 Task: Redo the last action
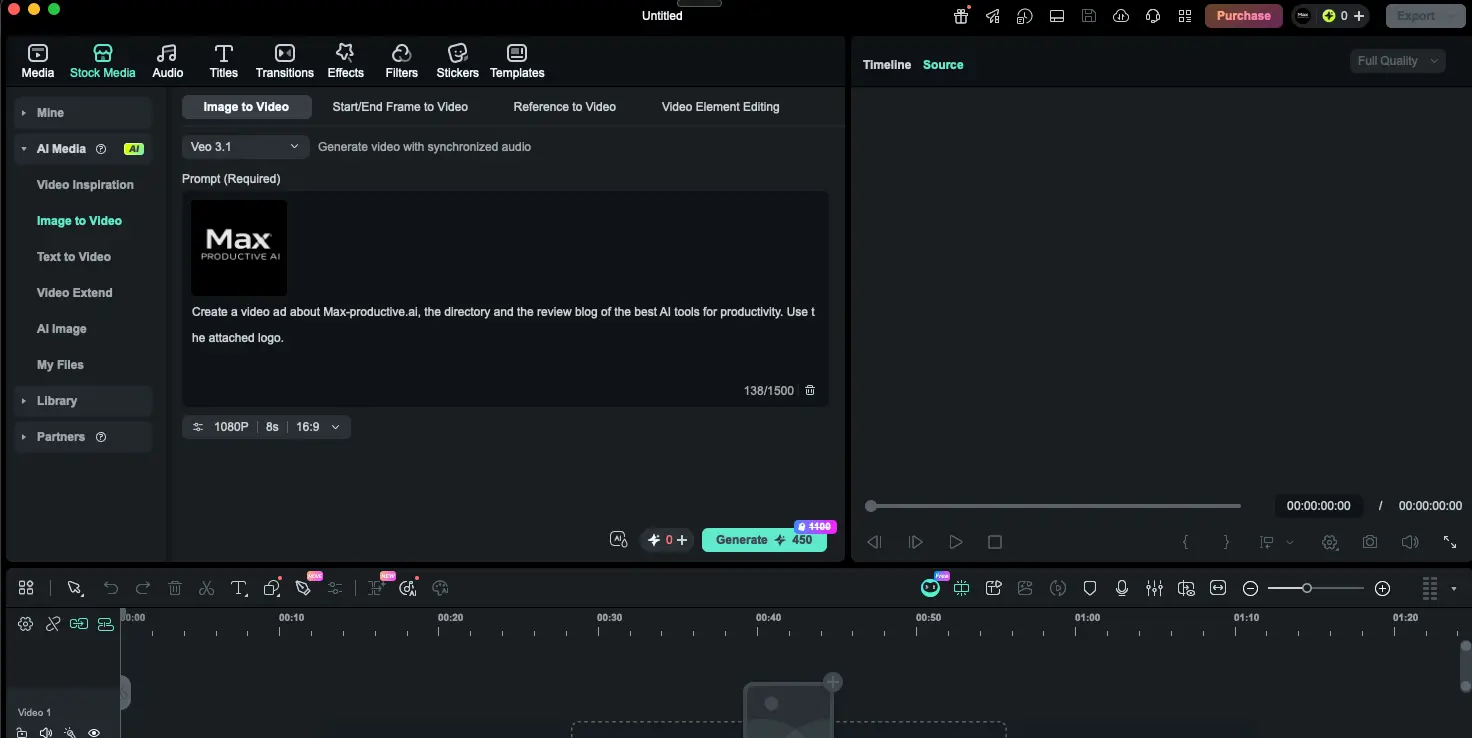[x=143, y=587]
